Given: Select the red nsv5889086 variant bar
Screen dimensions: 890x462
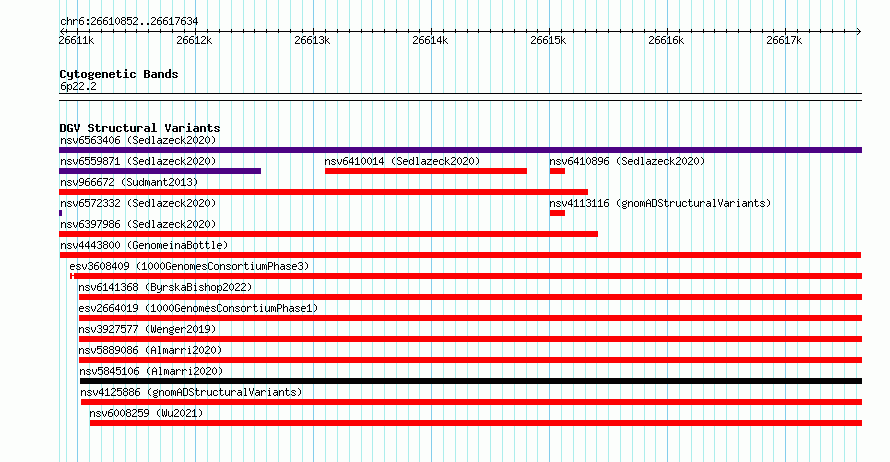Looking at the screenshot, I should pos(471,360).
